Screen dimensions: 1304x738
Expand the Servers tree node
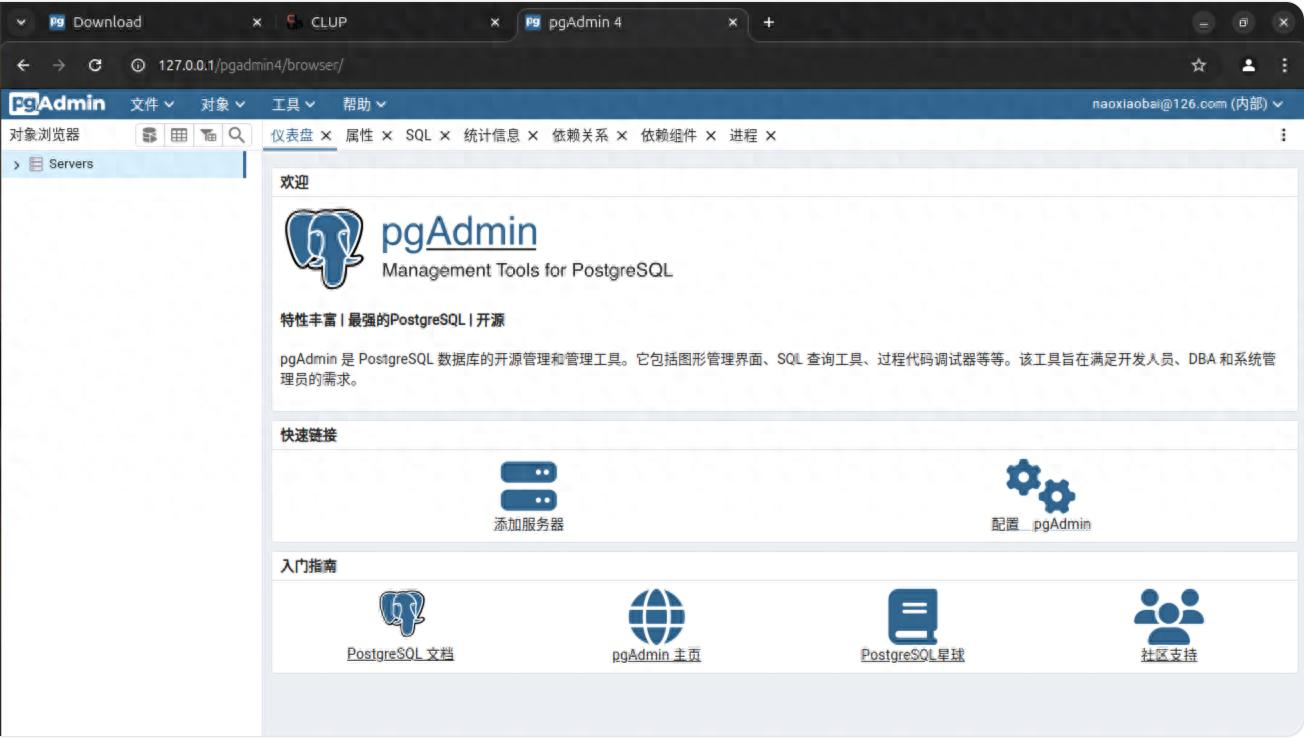point(17,164)
